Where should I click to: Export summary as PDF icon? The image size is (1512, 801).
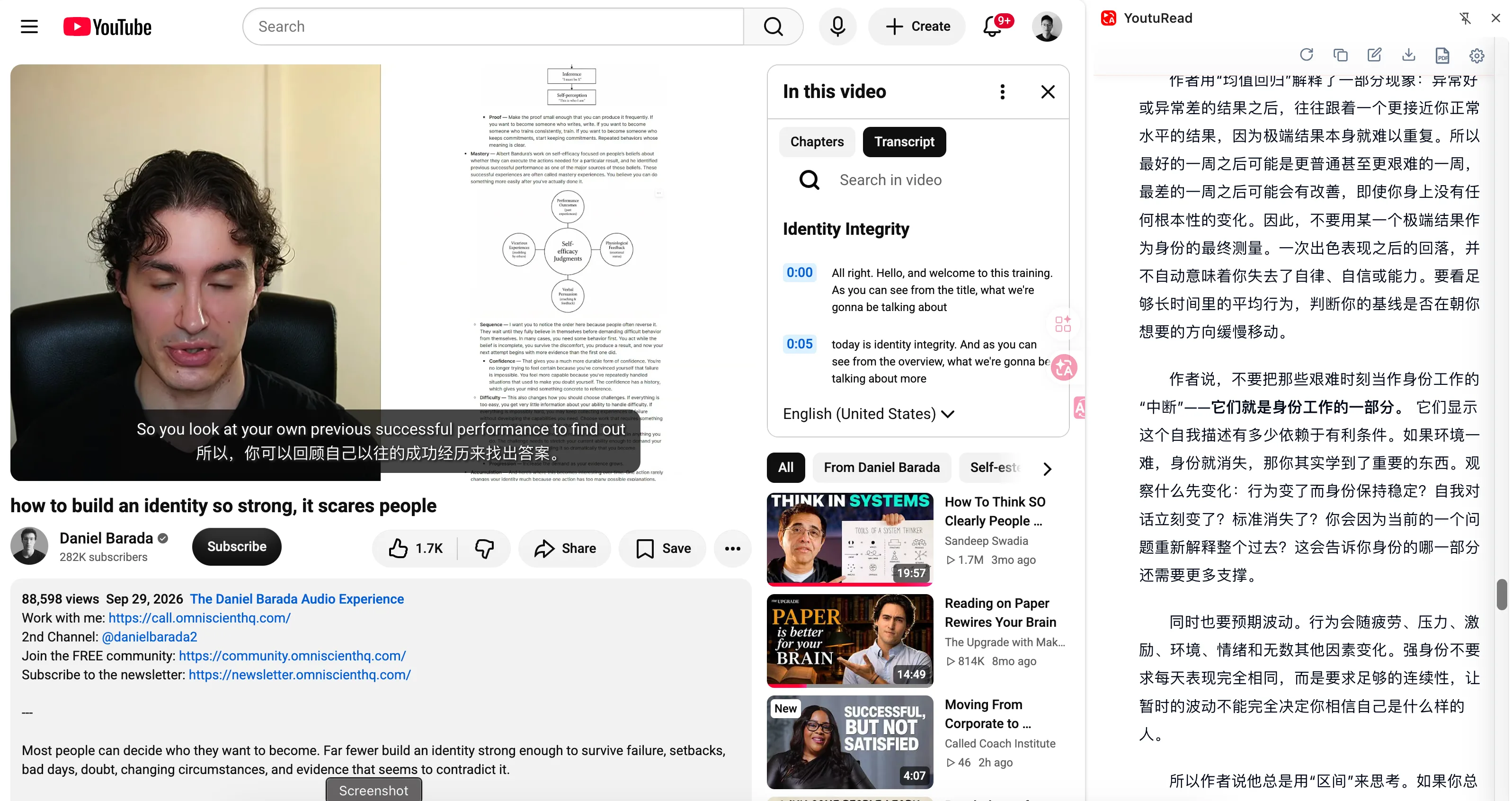coord(1442,55)
